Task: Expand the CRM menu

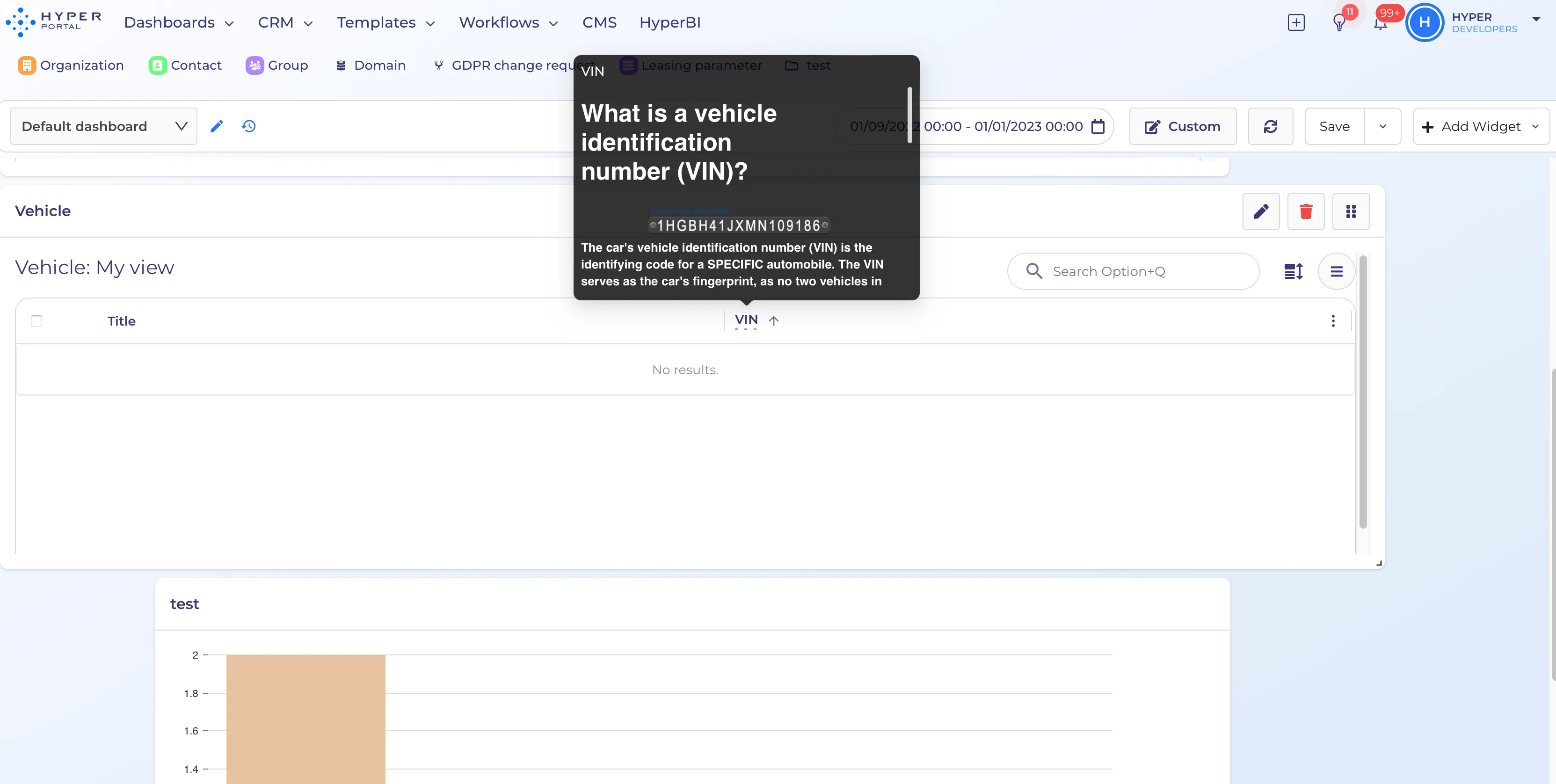Action: coord(285,23)
